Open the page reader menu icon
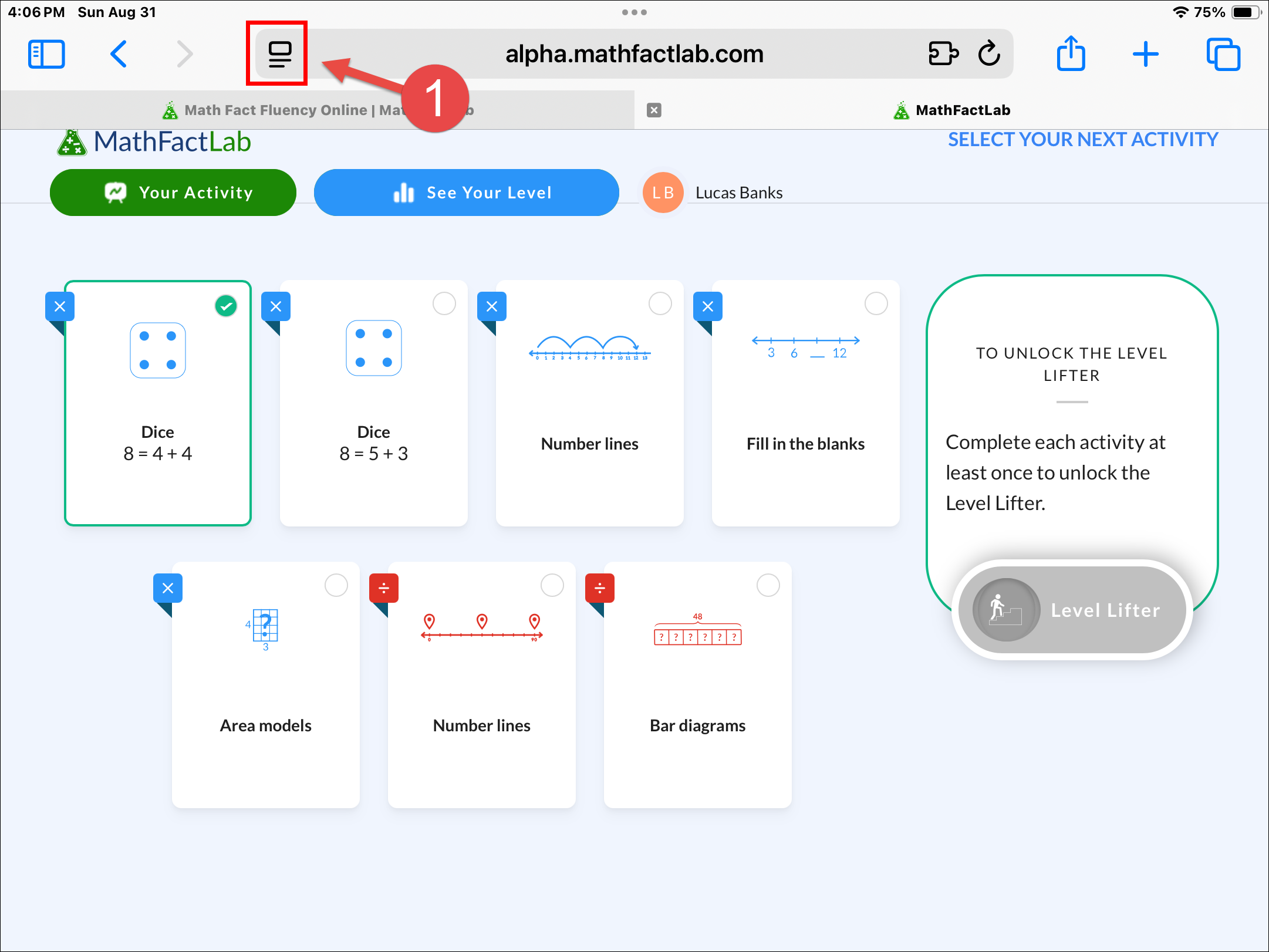The height and width of the screenshot is (952, 1269). [279, 55]
